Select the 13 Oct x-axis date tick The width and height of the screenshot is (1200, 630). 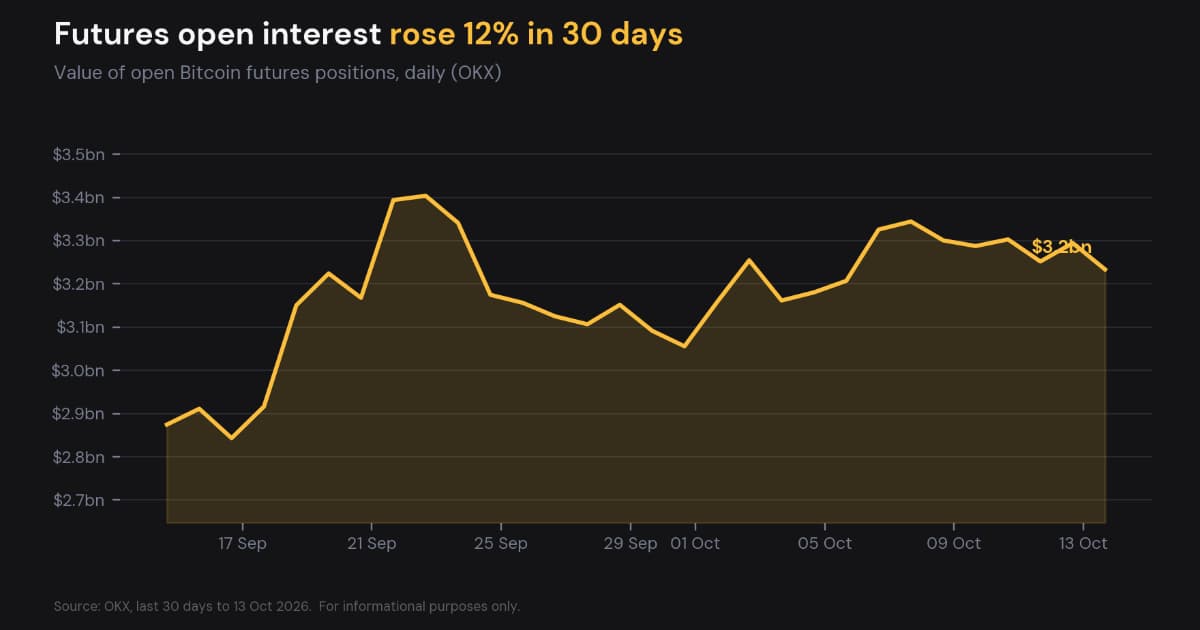(x=1083, y=543)
